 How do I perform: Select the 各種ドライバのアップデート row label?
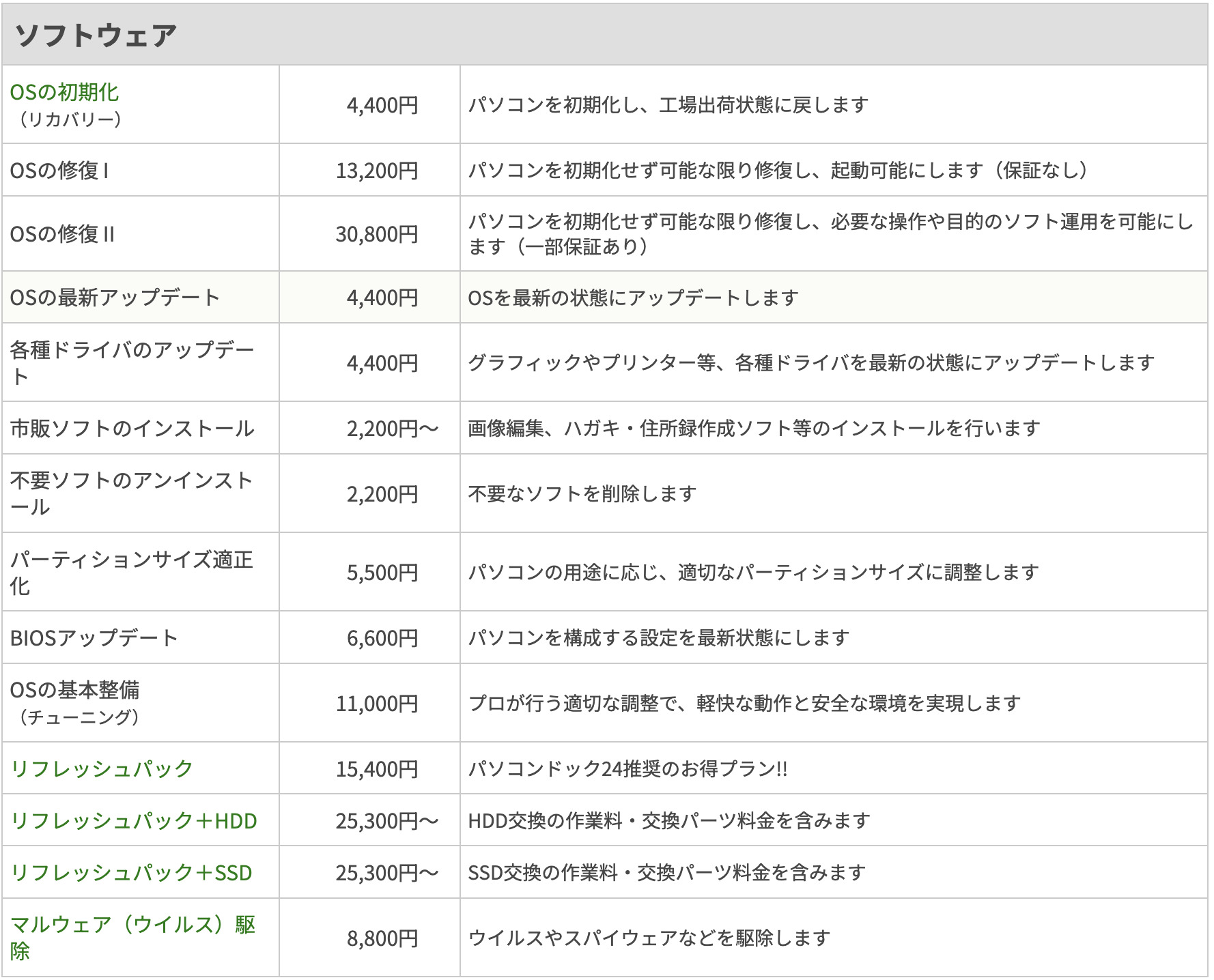(x=132, y=362)
